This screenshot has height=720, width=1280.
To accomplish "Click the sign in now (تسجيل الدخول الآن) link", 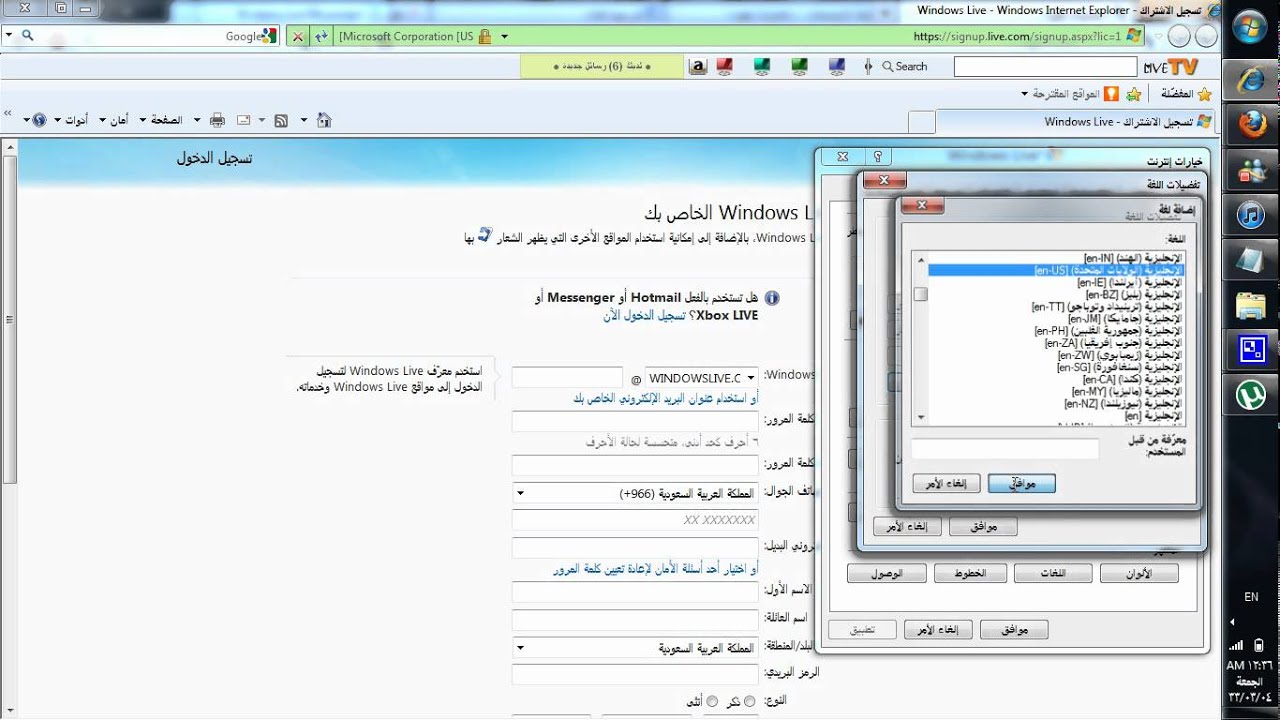I will click(644, 315).
